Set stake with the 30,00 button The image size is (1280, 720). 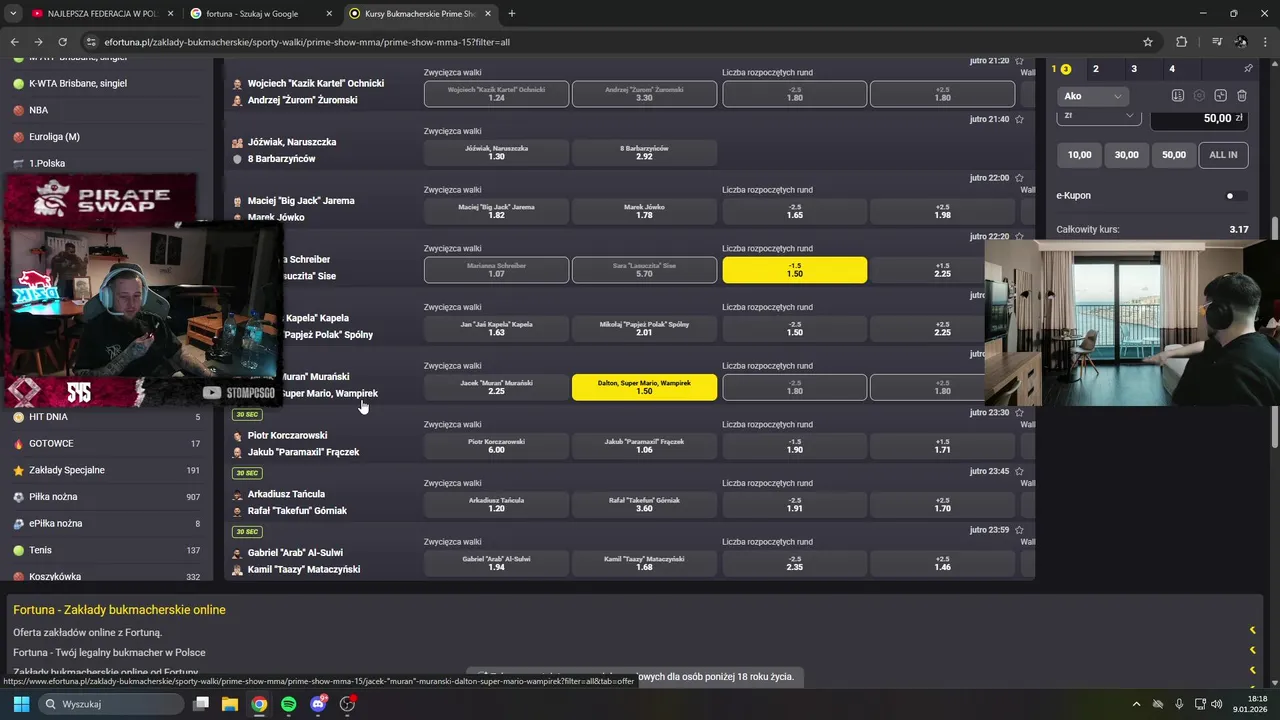click(1126, 155)
